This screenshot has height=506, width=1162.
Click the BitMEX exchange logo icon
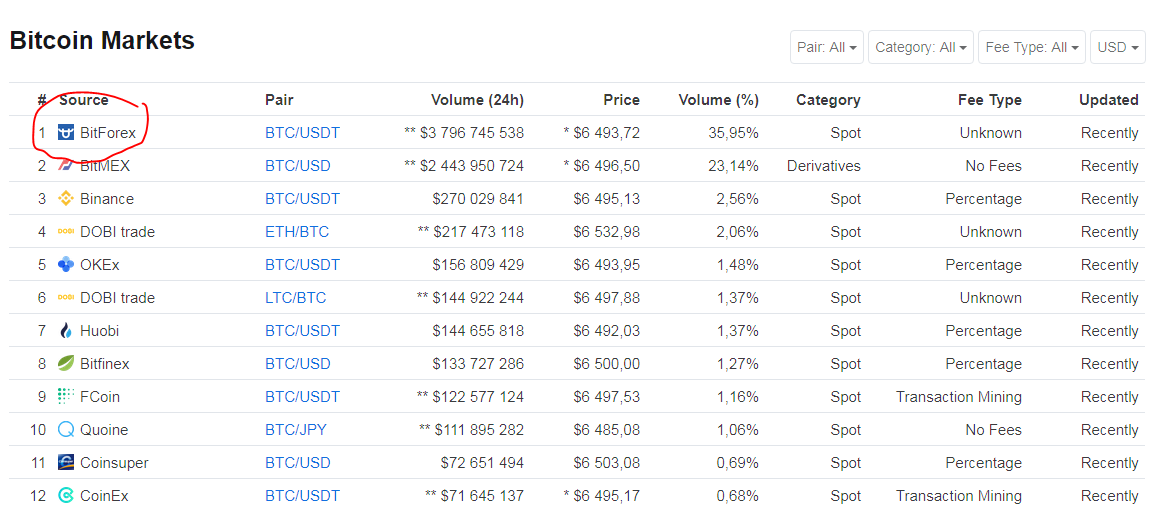[66, 166]
